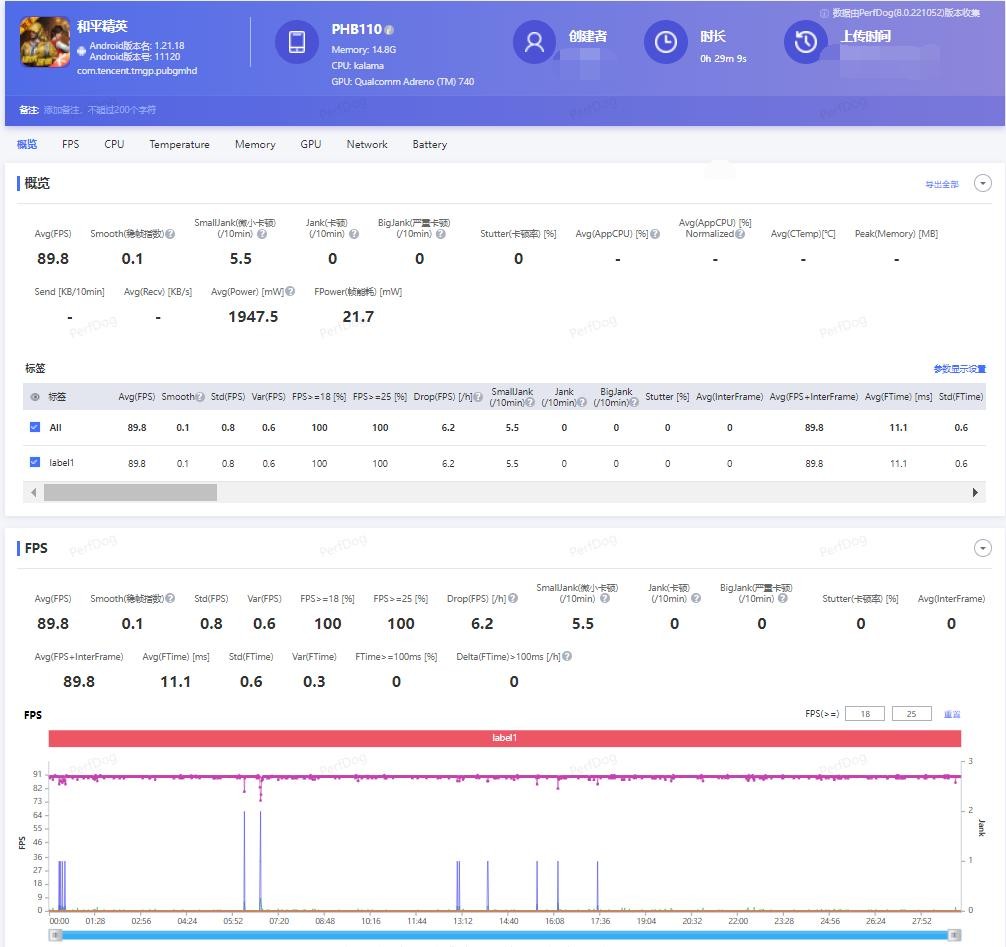Switch to the FPS tab

[x=71, y=144]
